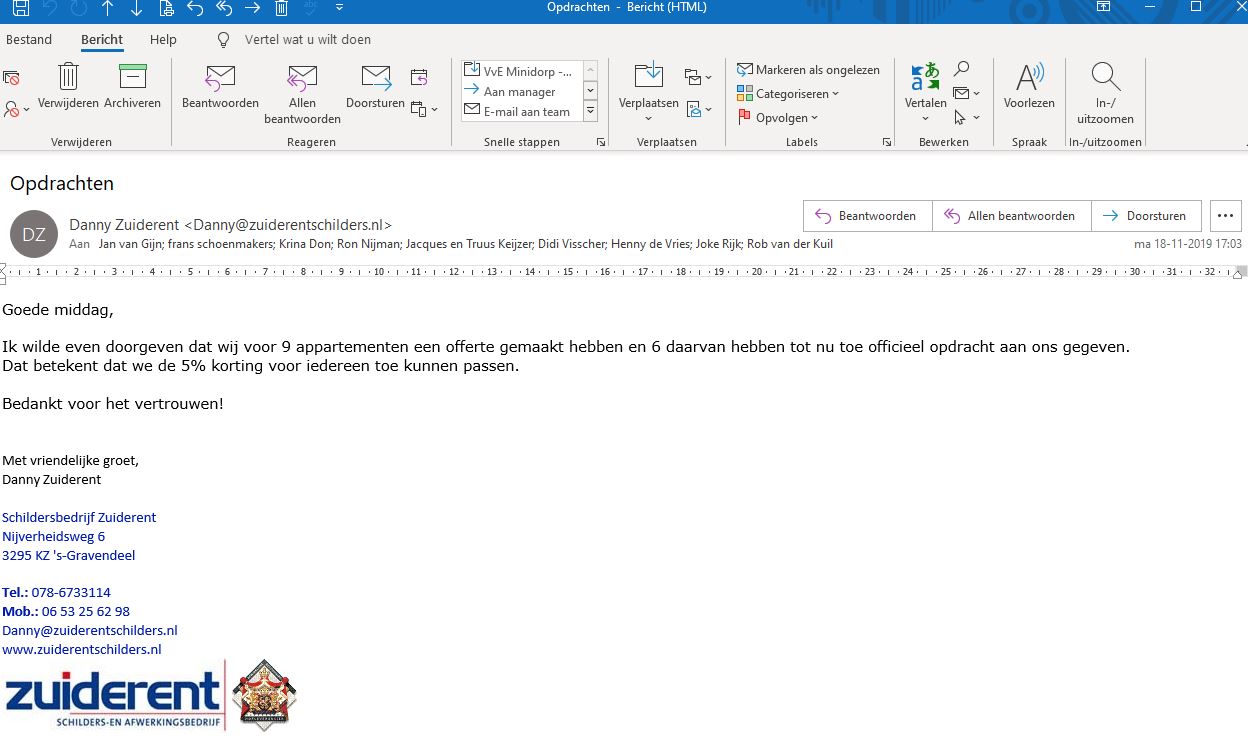The height and width of the screenshot is (751, 1248).
Task: Click the save icon in quick access toolbar
Action: click(21, 8)
